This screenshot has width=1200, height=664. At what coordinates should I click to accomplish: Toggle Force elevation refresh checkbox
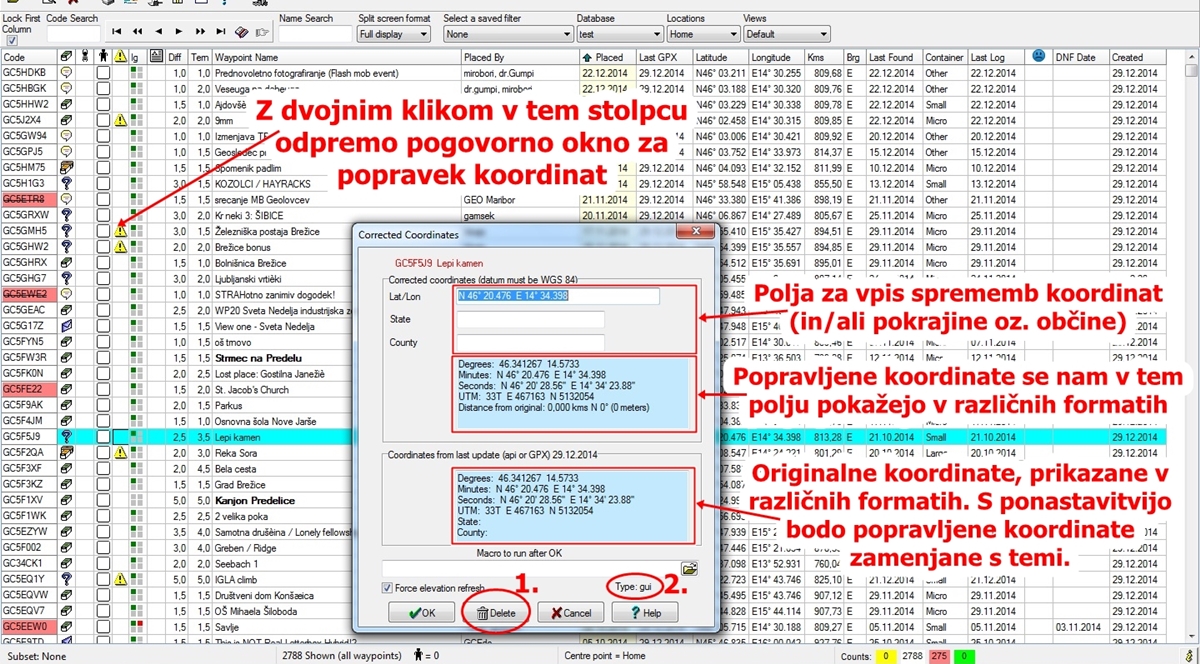pos(388,588)
